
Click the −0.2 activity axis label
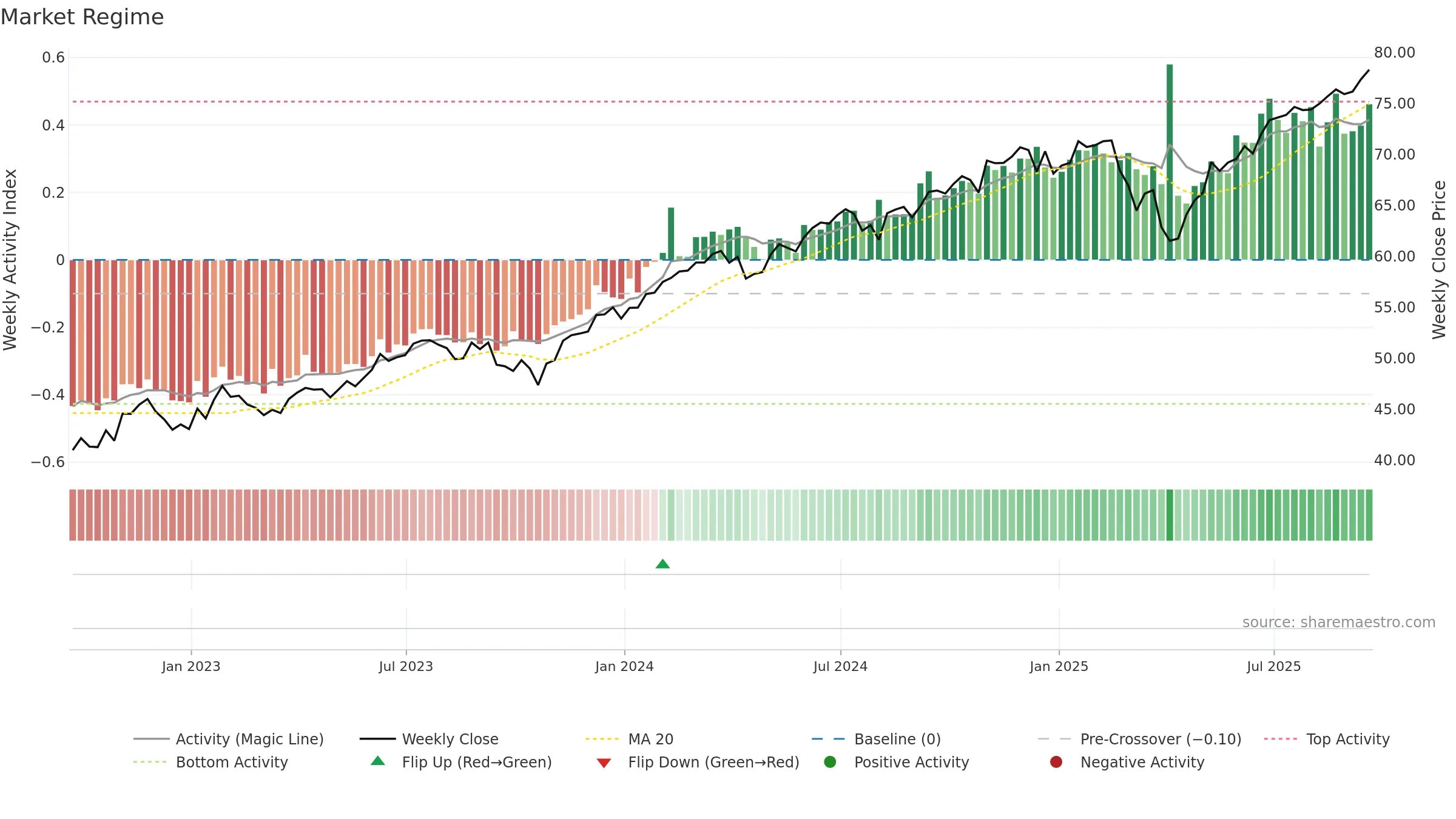[x=48, y=328]
